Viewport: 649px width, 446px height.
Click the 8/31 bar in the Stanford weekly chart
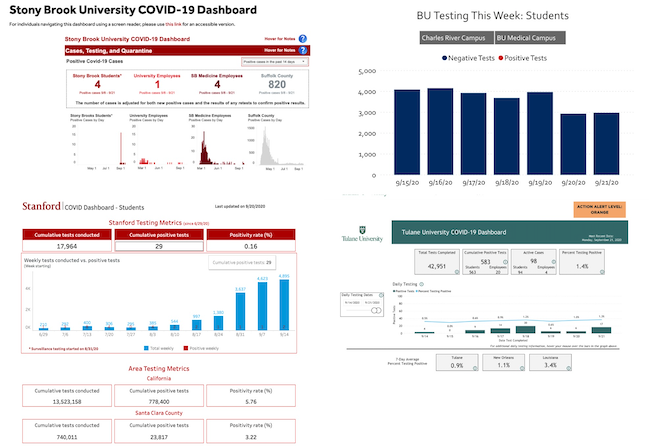(240, 311)
